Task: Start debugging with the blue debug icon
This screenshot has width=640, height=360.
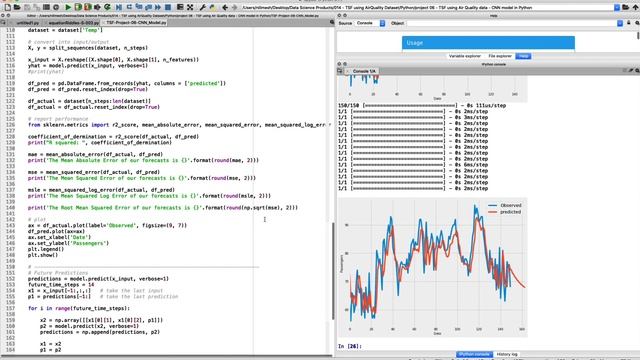Action: coord(119,7)
